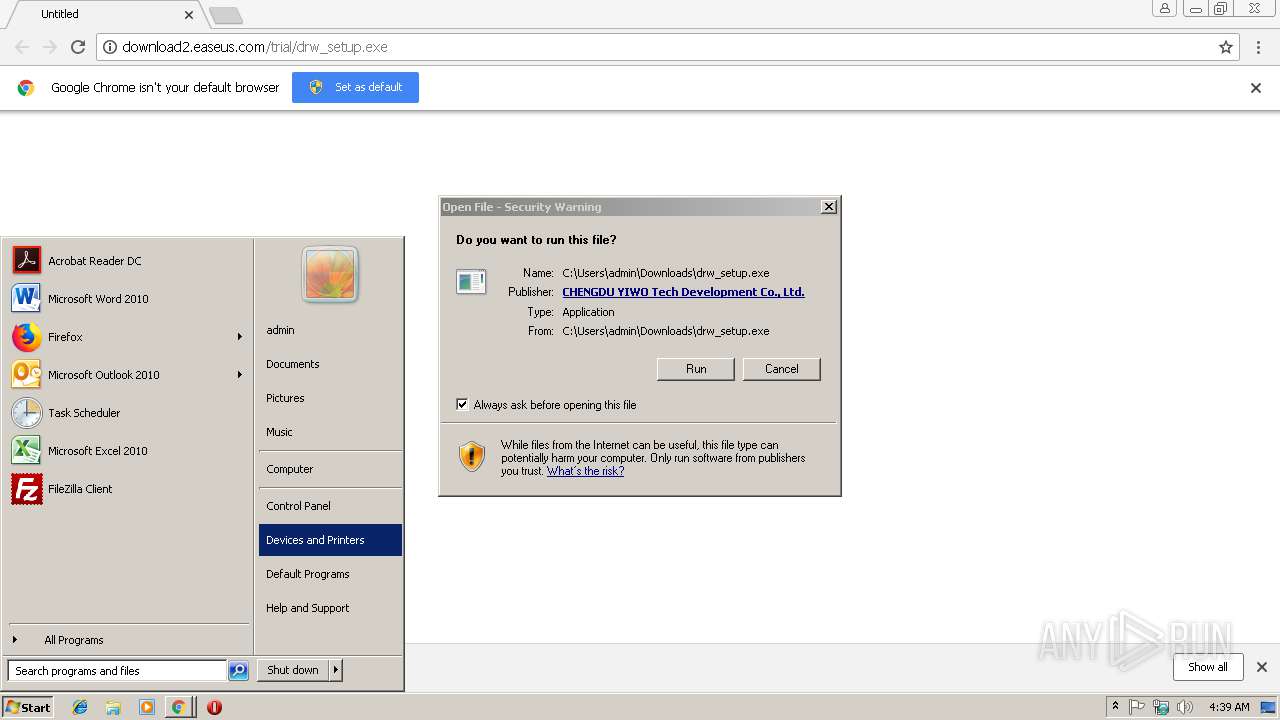This screenshot has height=720, width=1280.
Task: Uncheck Always ask before opening this file
Action: (462, 405)
